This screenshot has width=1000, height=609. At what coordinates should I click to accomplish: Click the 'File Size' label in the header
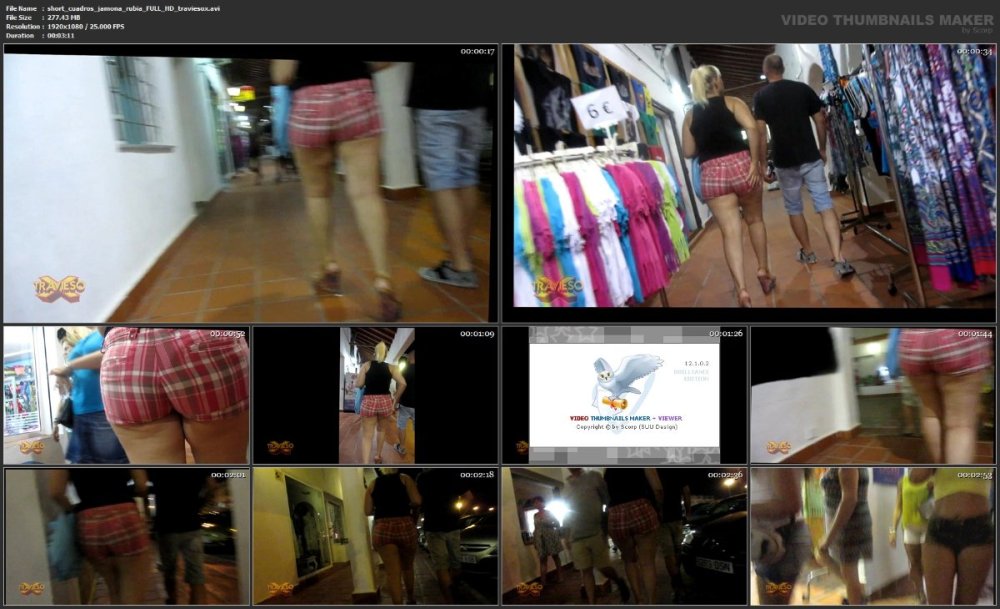(18, 18)
